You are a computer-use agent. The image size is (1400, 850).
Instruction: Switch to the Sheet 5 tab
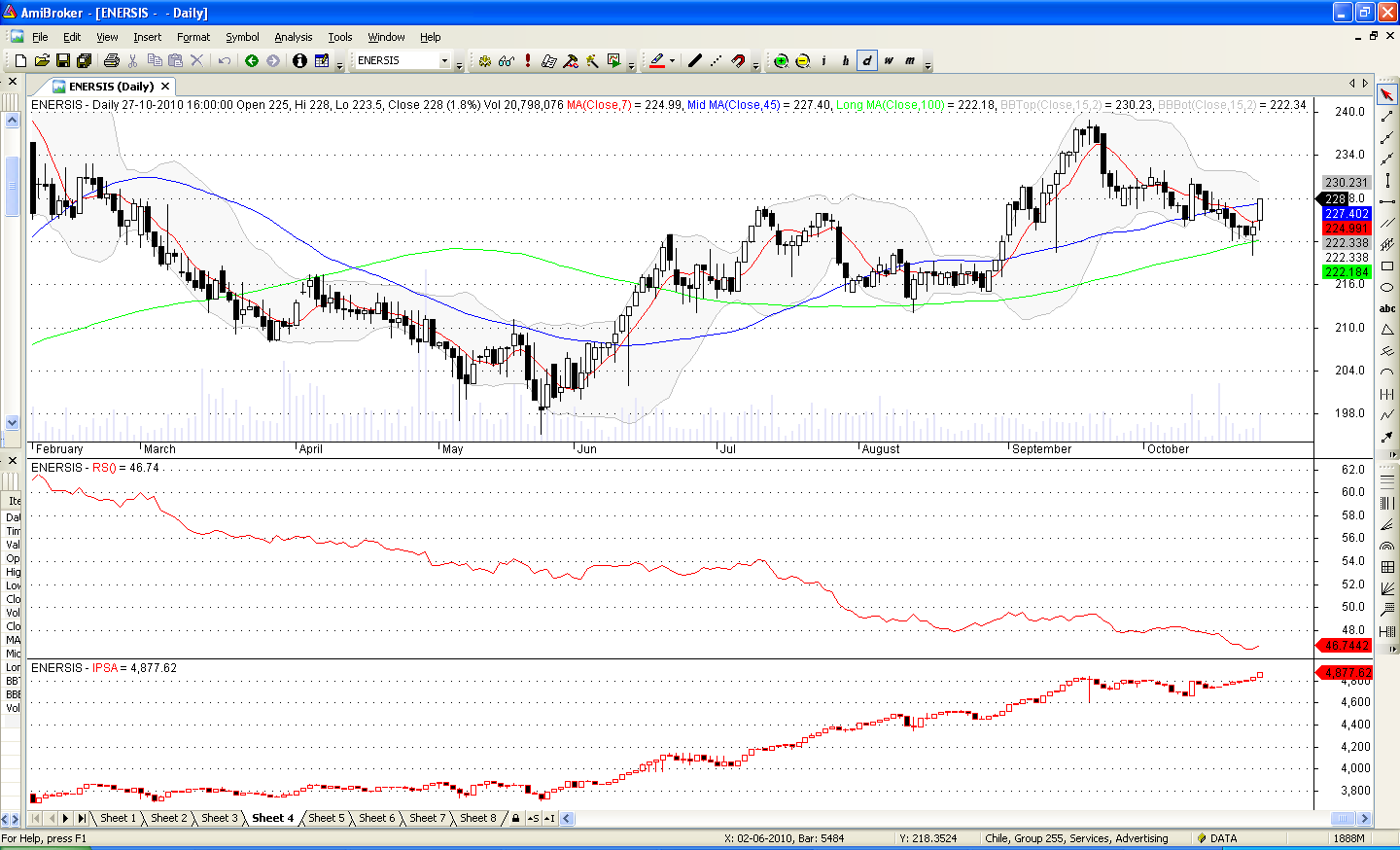point(327,818)
